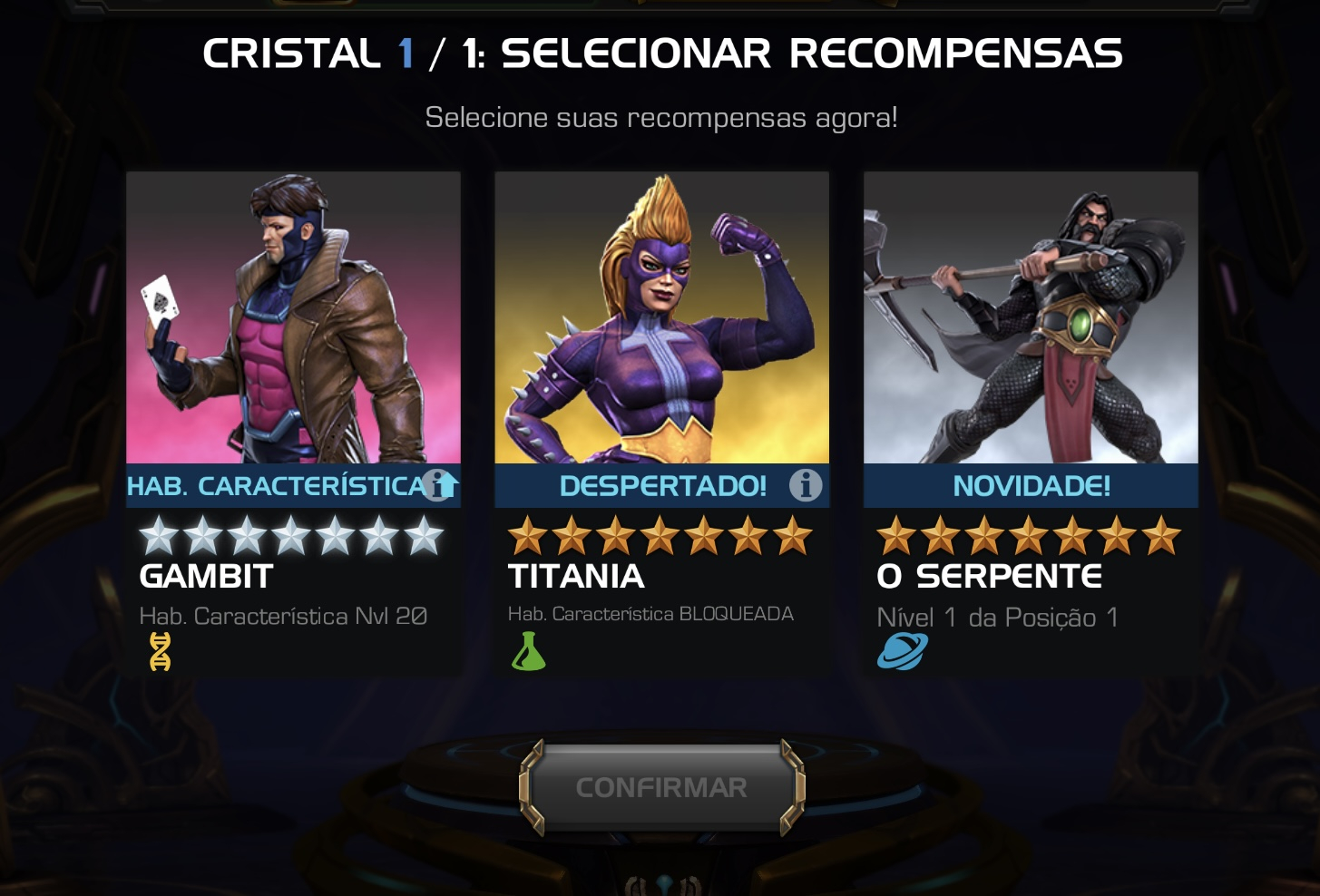
Task: Choose the Gambit champion portrait
Action: (293, 317)
